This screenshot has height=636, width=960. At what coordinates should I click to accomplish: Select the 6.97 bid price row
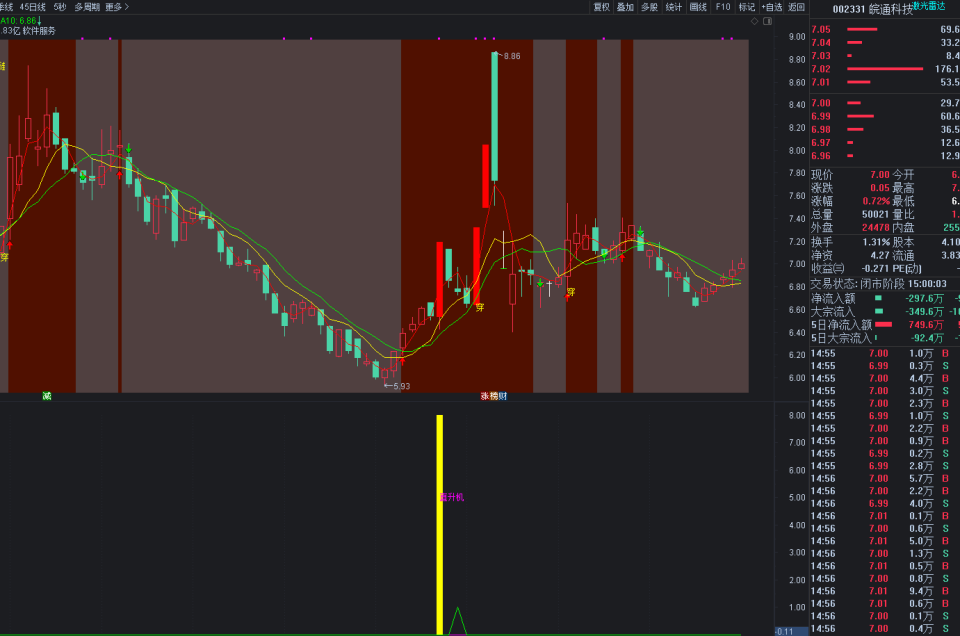885,143
